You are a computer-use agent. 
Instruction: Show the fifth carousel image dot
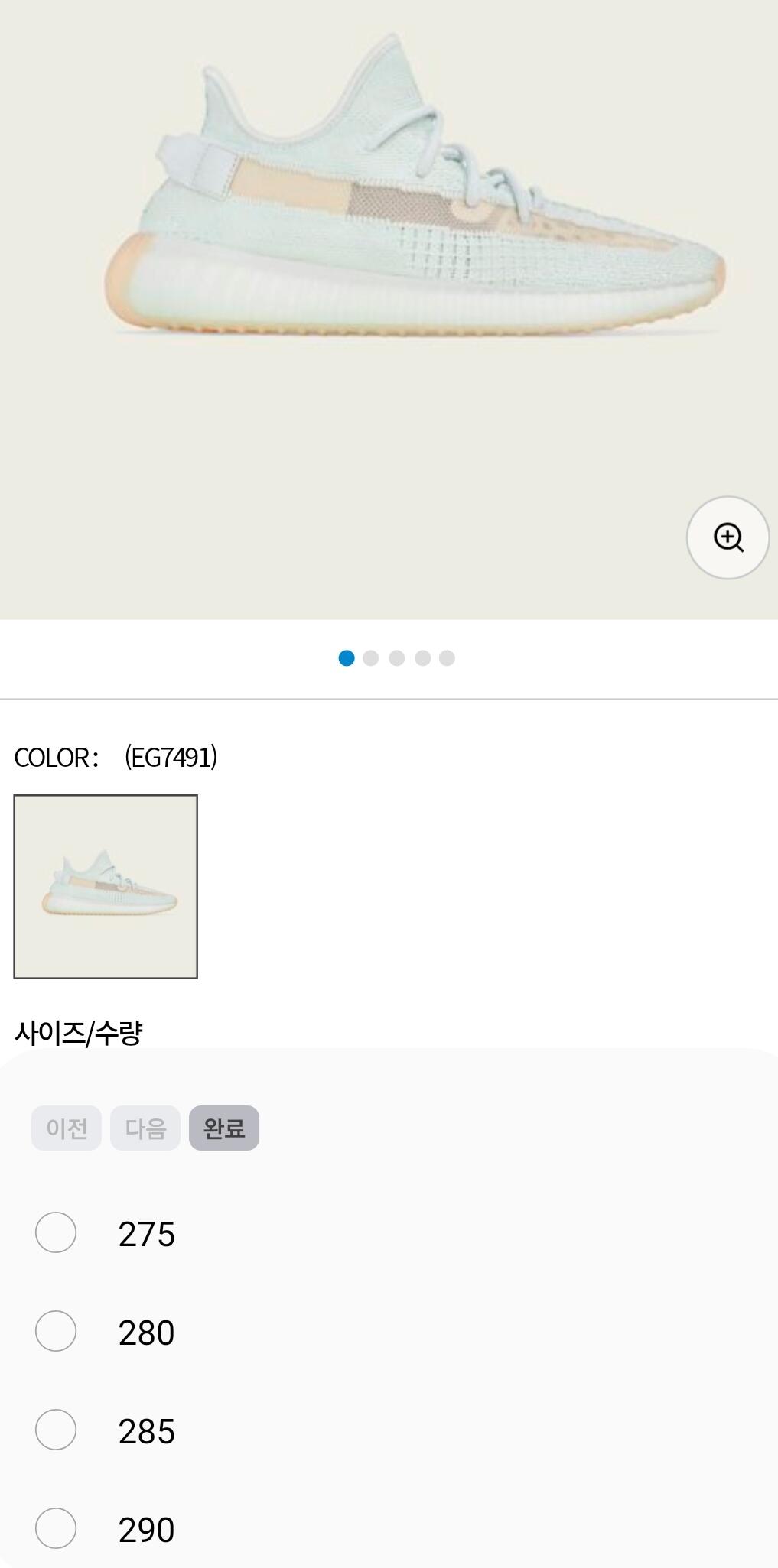click(447, 658)
